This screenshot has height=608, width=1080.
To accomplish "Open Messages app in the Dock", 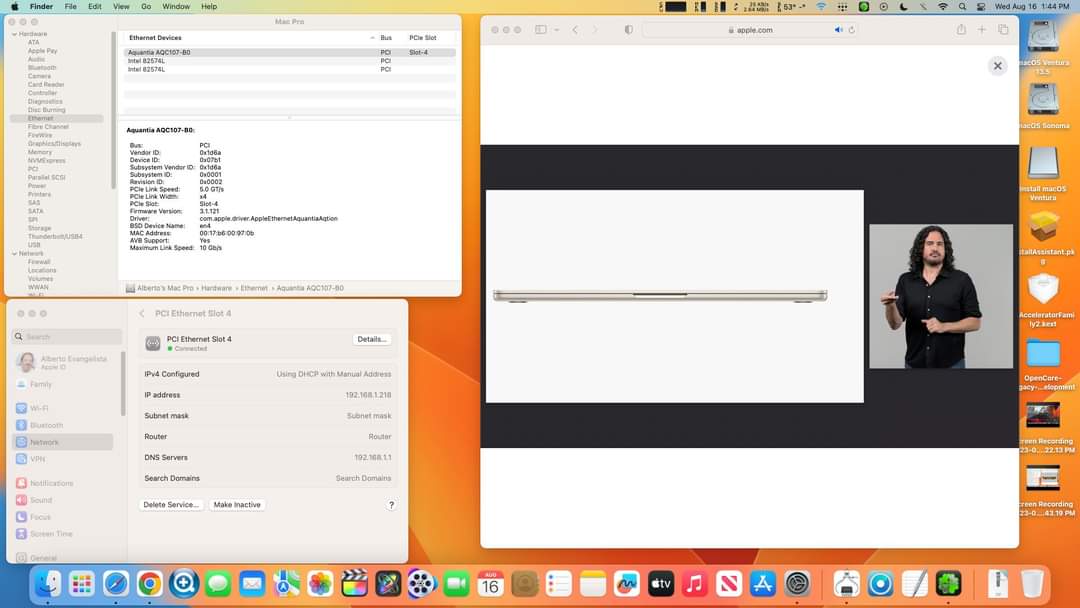I will pos(218,585).
